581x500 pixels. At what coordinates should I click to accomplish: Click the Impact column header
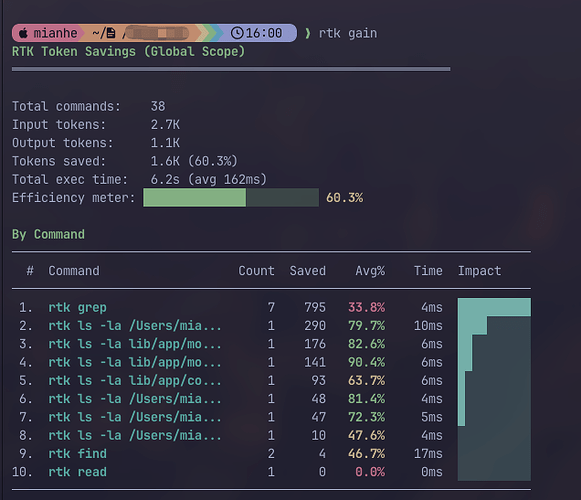pyautogui.click(x=479, y=271)
